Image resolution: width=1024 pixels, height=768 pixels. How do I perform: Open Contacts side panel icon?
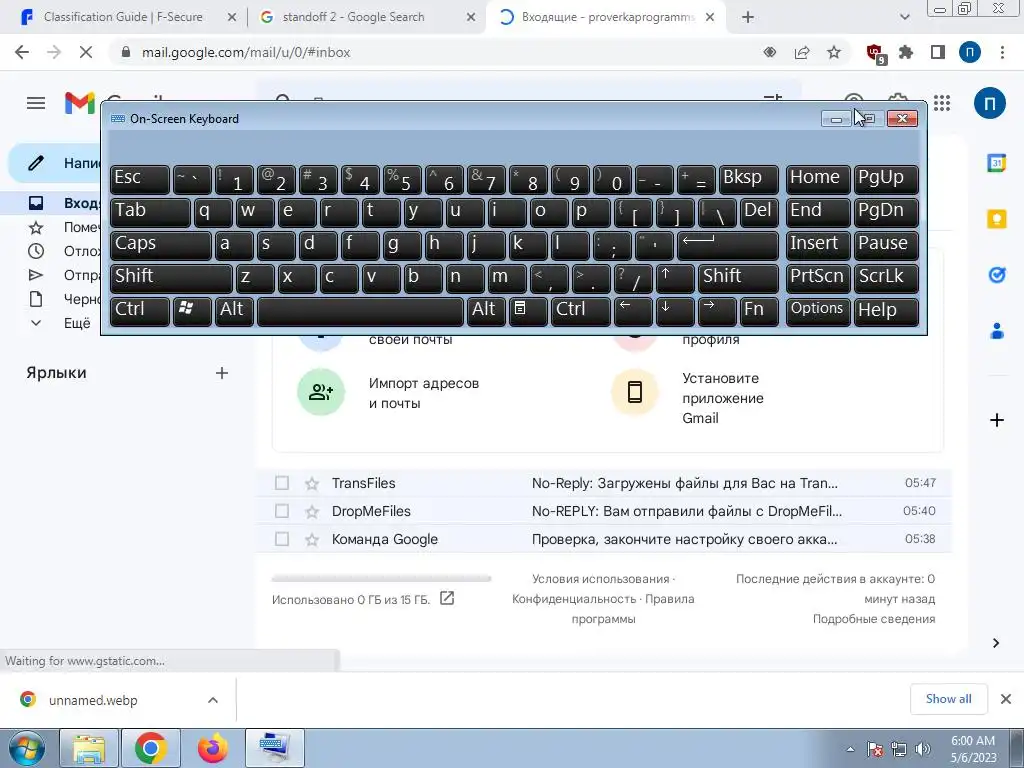point(997,331)
